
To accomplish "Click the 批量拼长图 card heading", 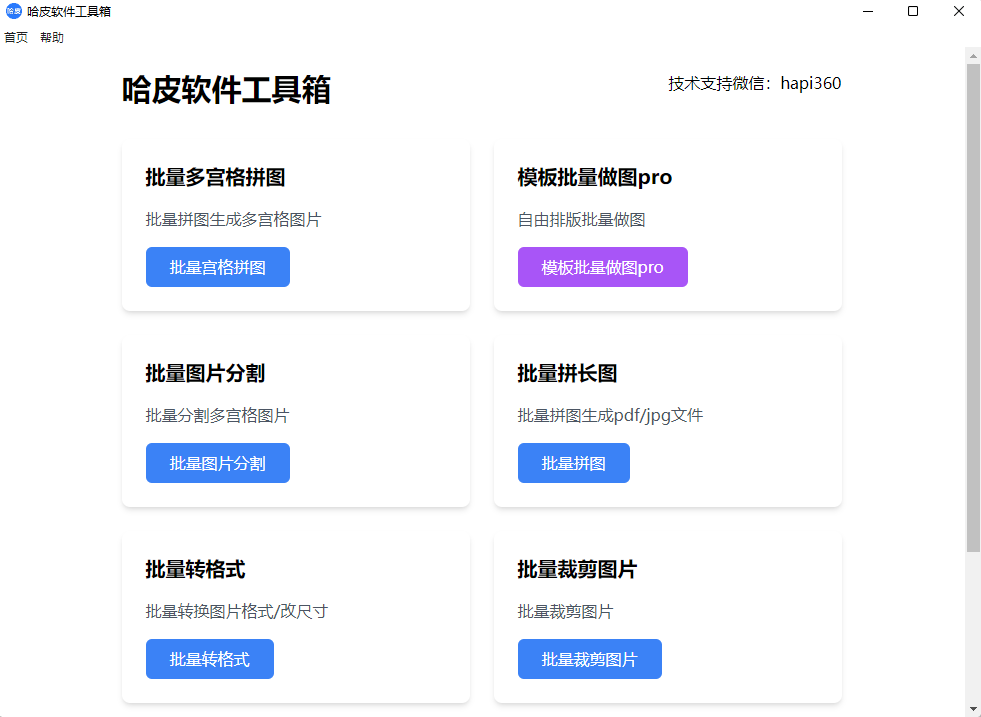I will 567,373.
